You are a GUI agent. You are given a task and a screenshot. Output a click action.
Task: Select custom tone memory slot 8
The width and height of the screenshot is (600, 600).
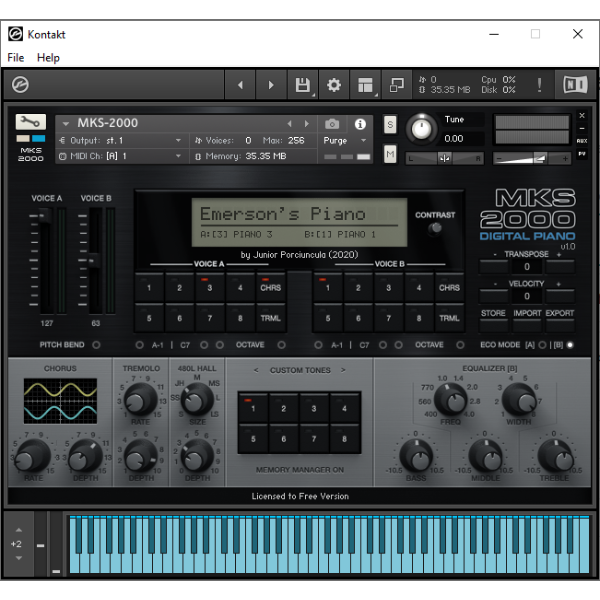click(344, 439)
